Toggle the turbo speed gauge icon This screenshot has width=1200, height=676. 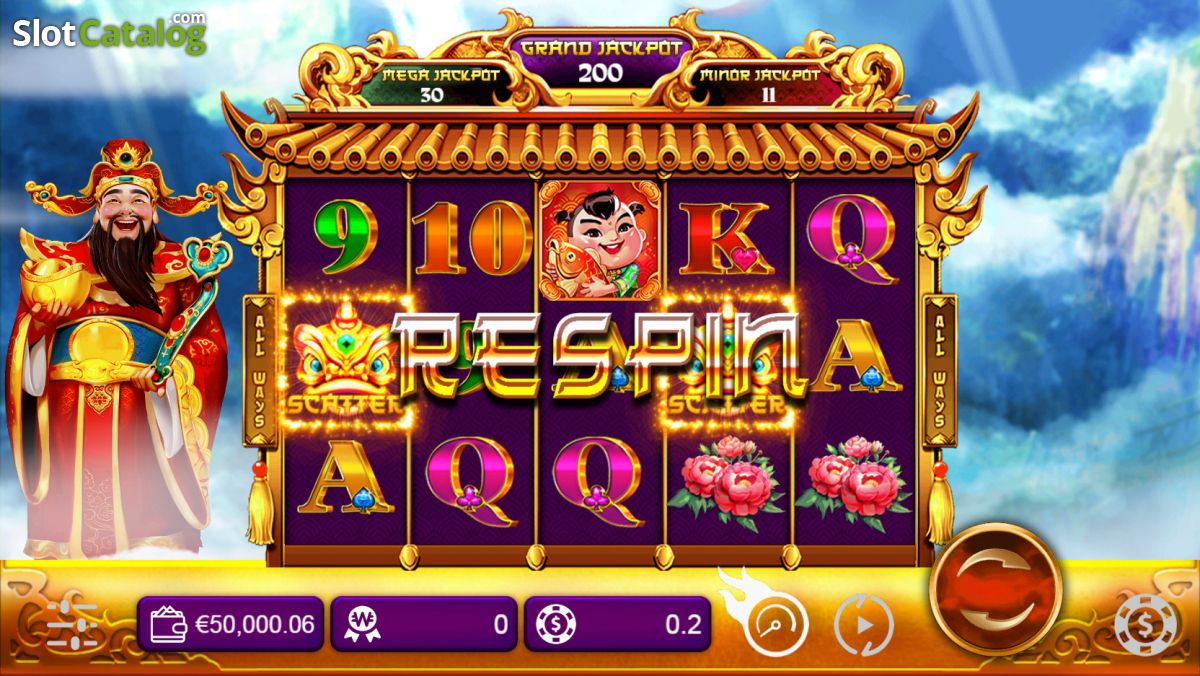coord(775,625)
